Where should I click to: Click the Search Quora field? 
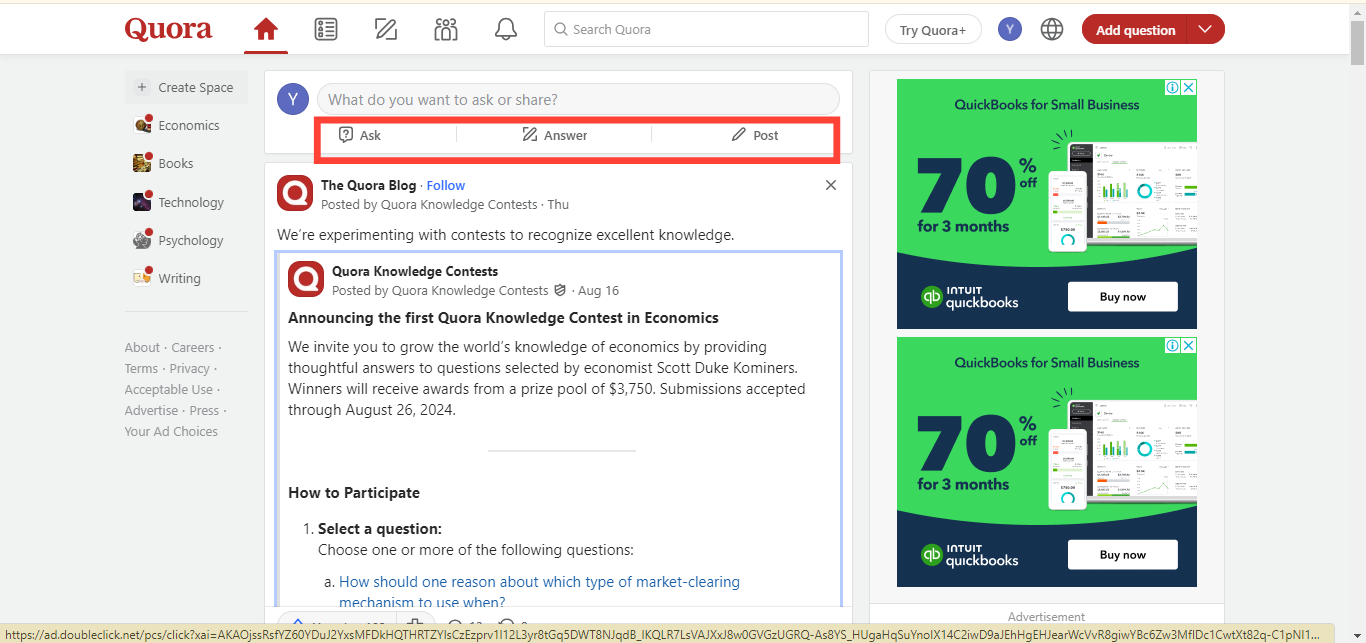pos(706,29)
